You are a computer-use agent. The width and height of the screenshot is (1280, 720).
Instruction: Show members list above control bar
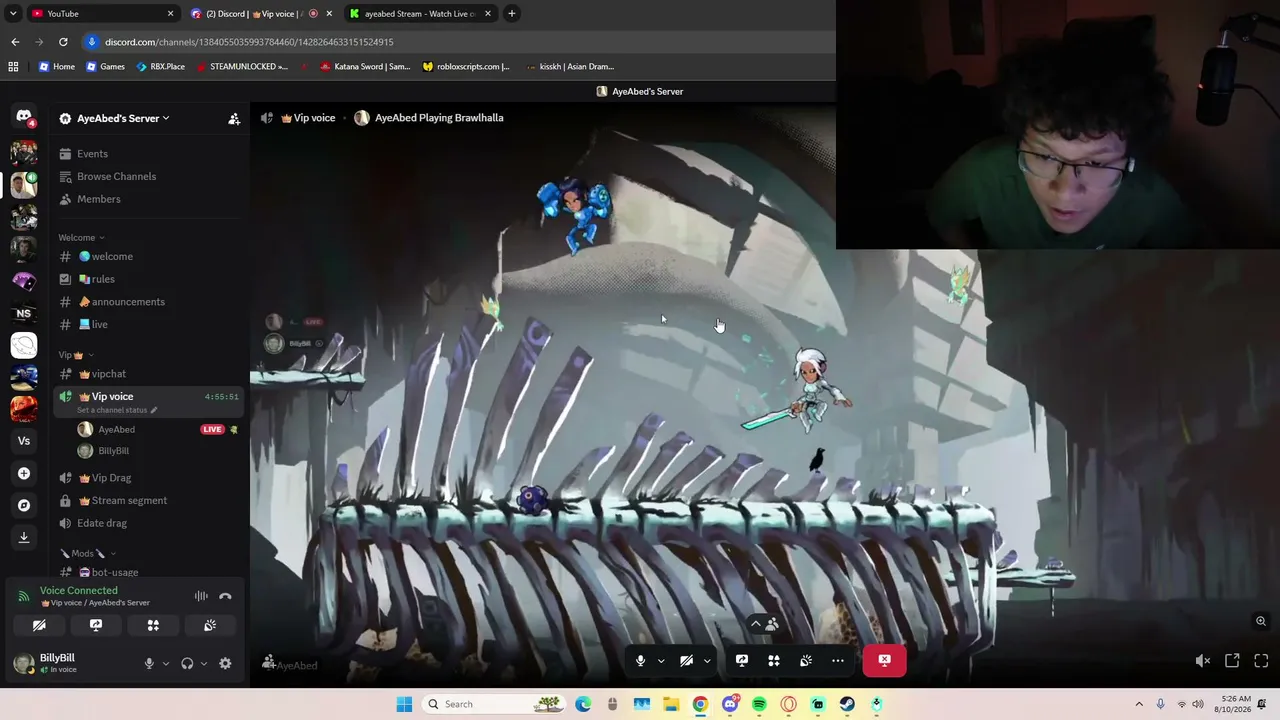(764, 624)
